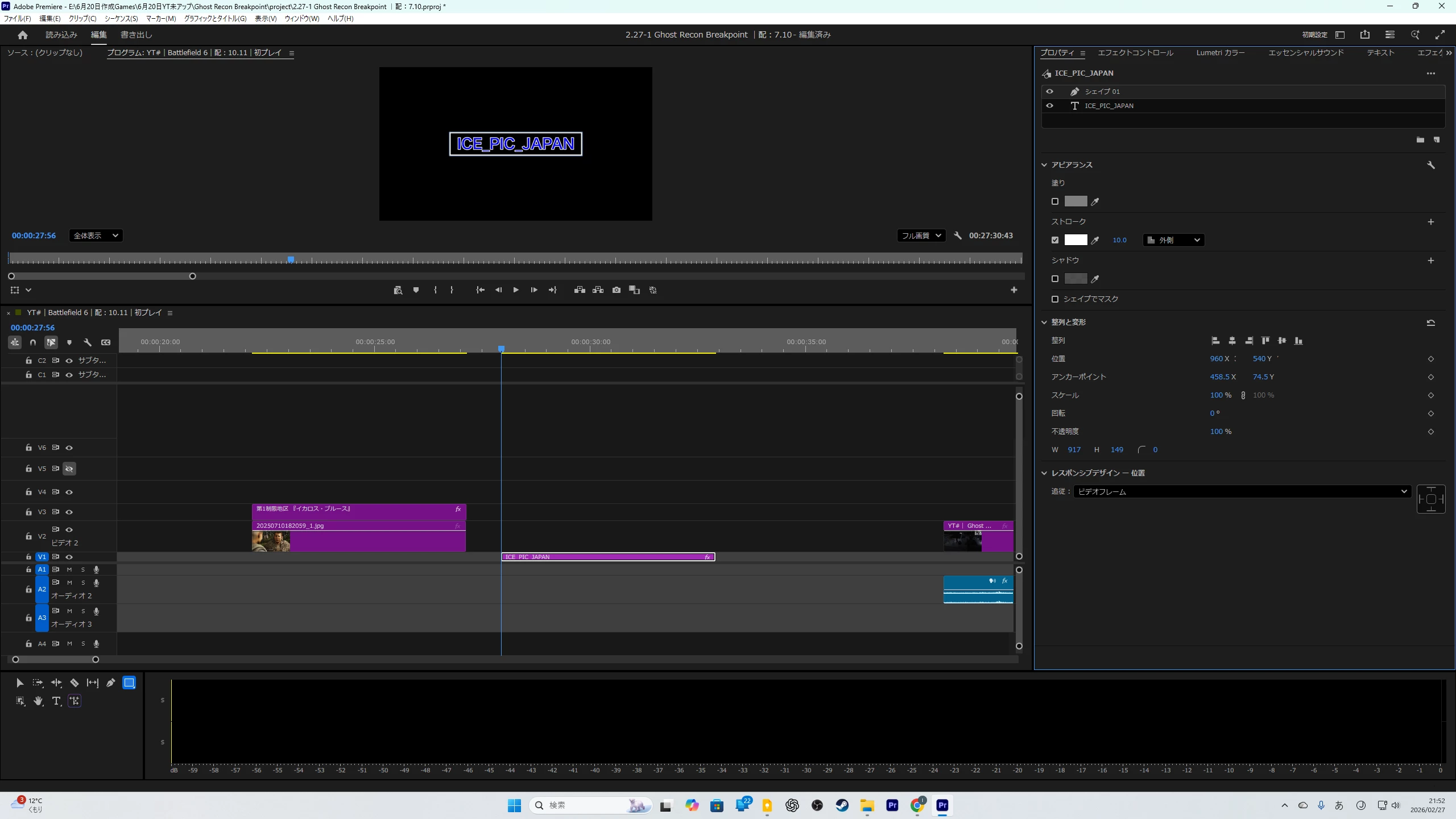Image resolution: width=1456 pixels, height=819 pixels.
Task: Select the Pen tool
Action: point(111,682)
